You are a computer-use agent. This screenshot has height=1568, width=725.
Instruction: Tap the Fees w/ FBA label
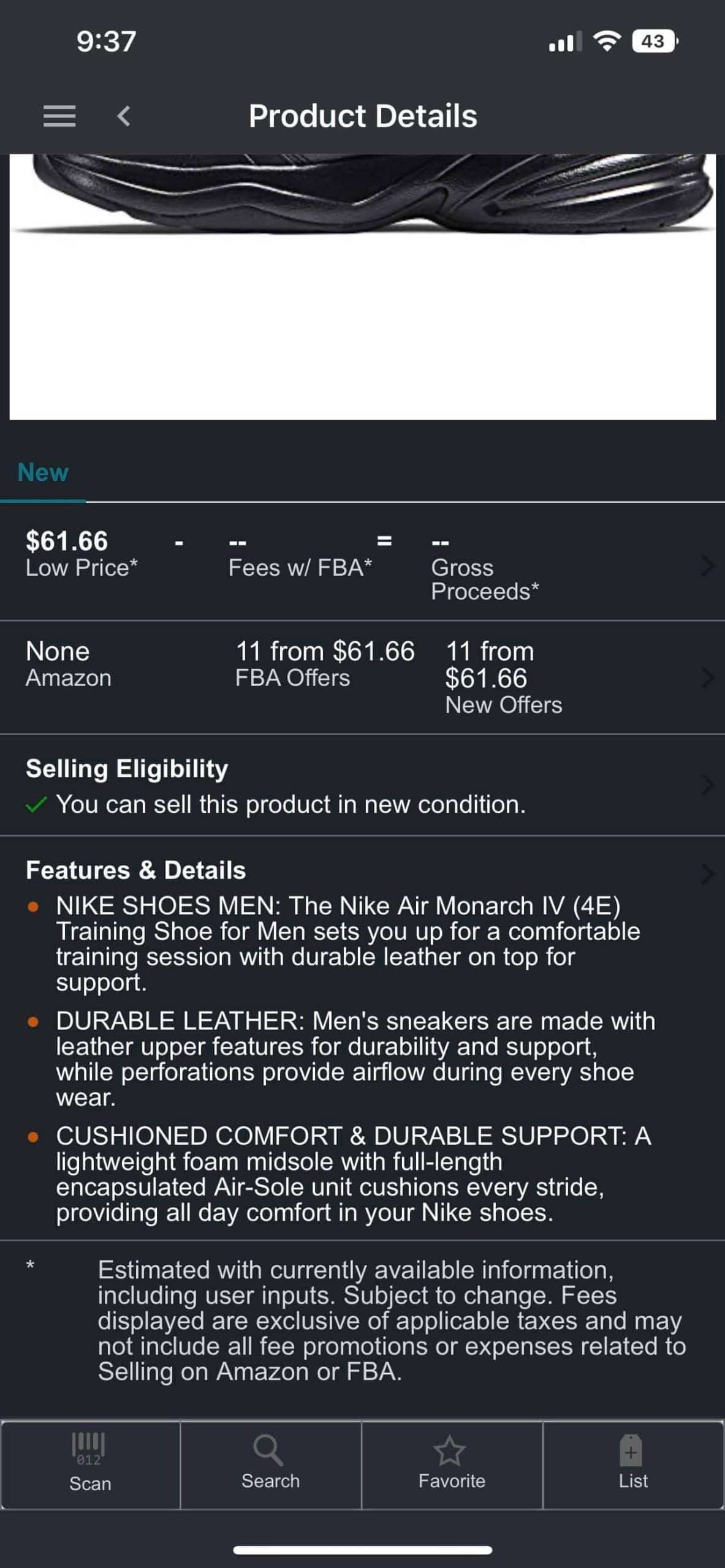click(x=300, y=568)
